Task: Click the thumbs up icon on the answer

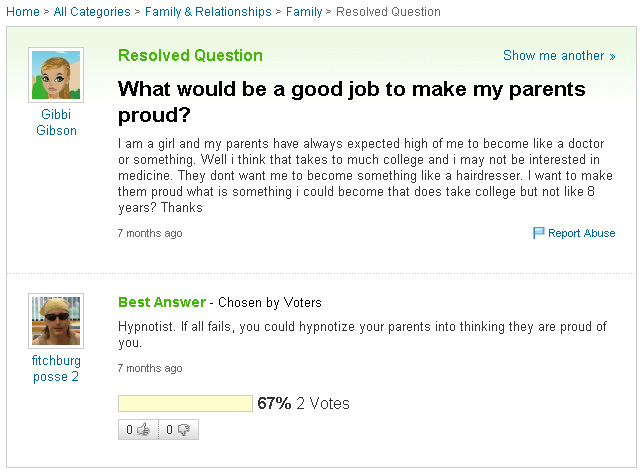Action: [x=143, y=429]
